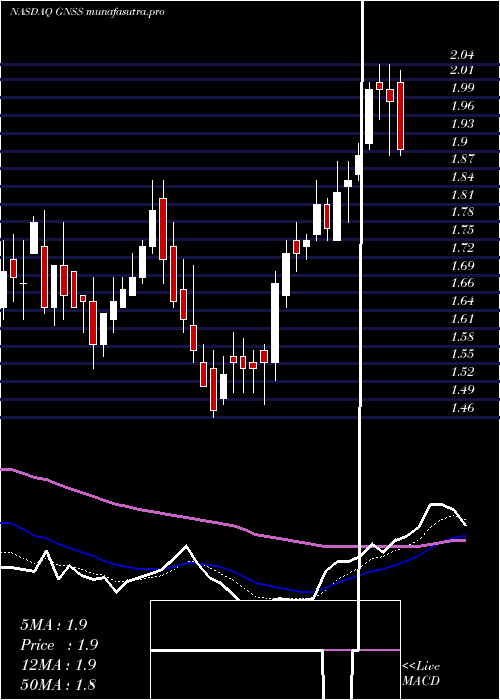
Task: Click the red candle peaking near 1.81
Action: (x=163, y=229)
